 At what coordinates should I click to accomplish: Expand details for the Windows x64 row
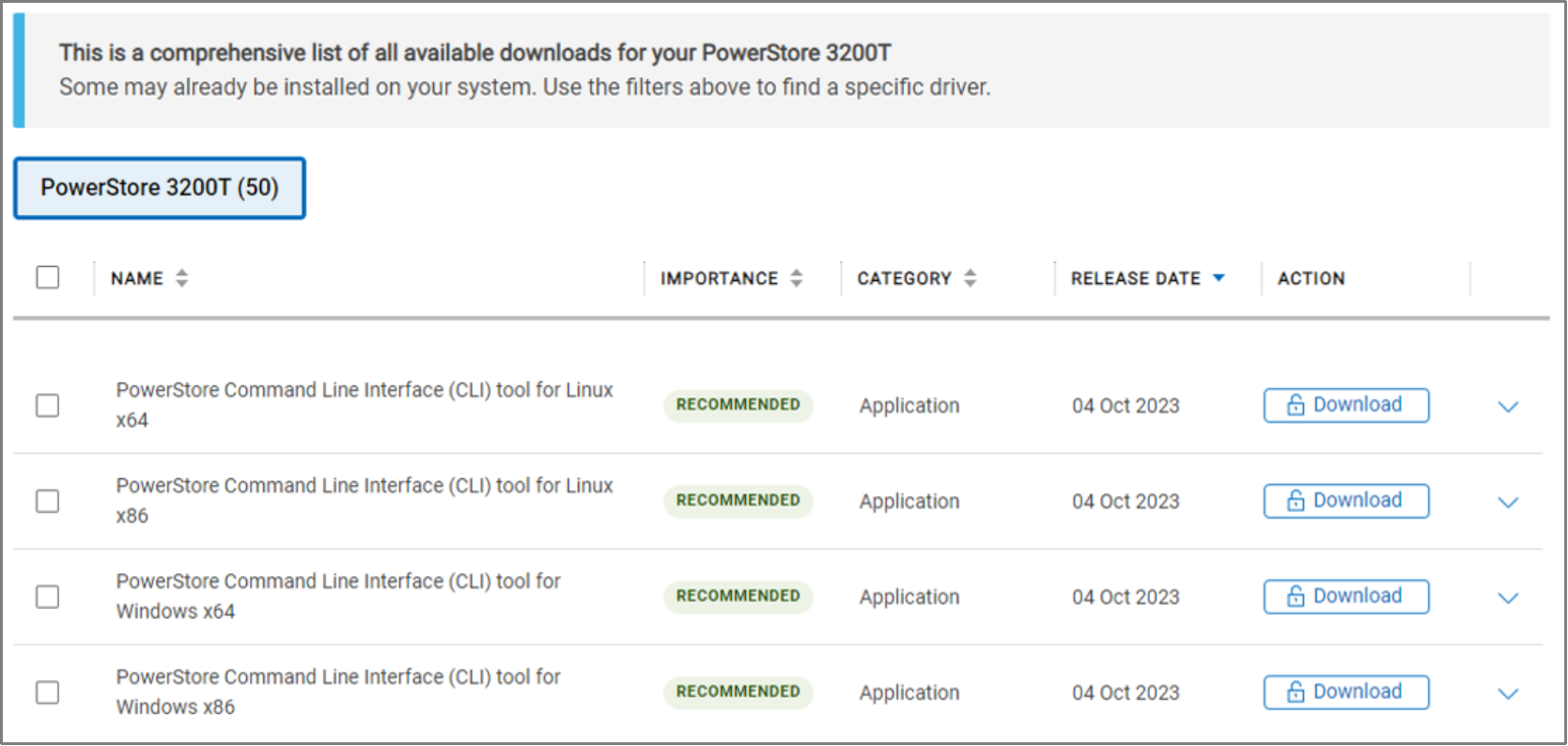pyautogui.click(x=1508, y=598)
